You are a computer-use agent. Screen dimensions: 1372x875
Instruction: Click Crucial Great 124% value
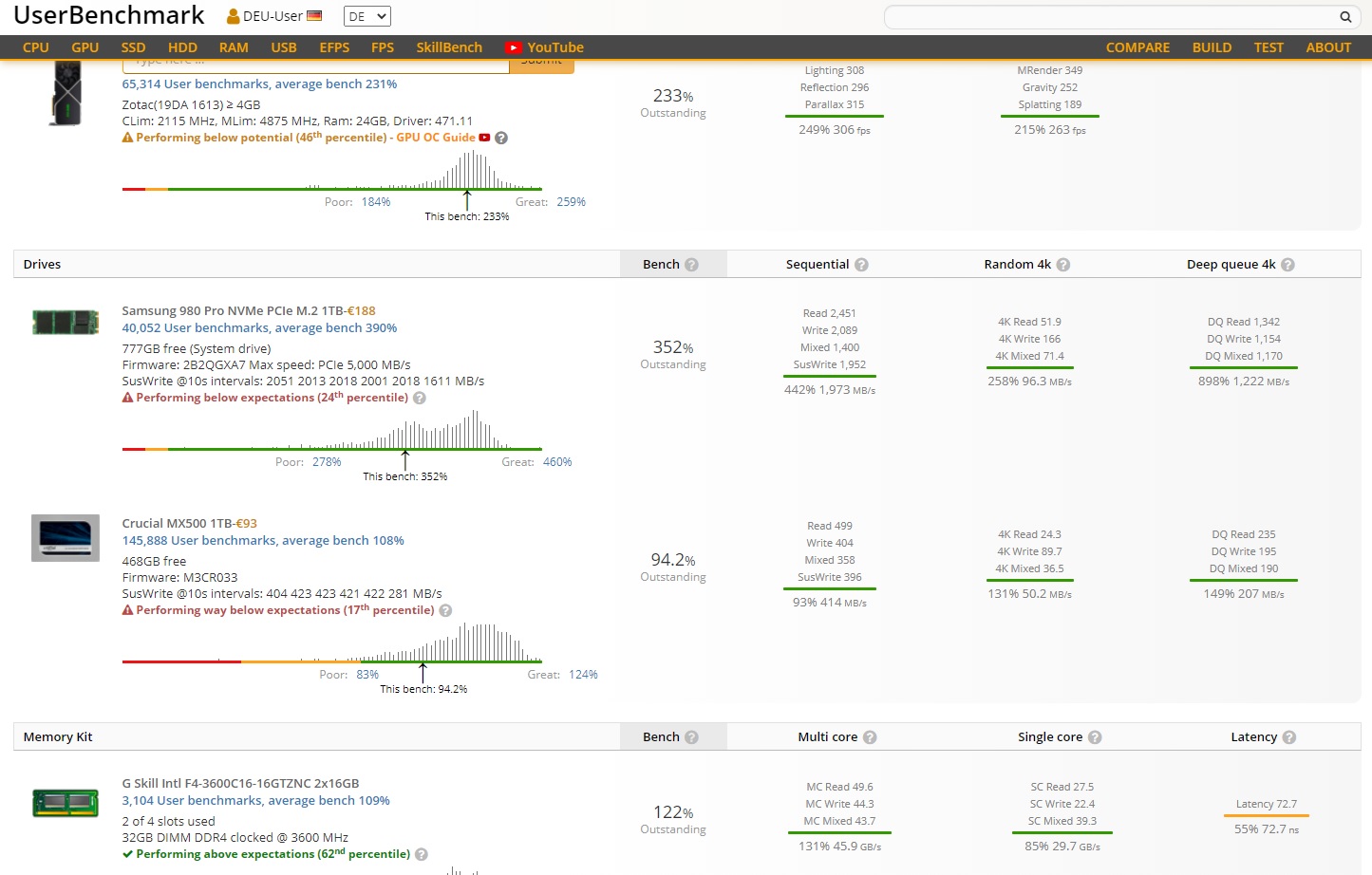(x=583, y=675)
